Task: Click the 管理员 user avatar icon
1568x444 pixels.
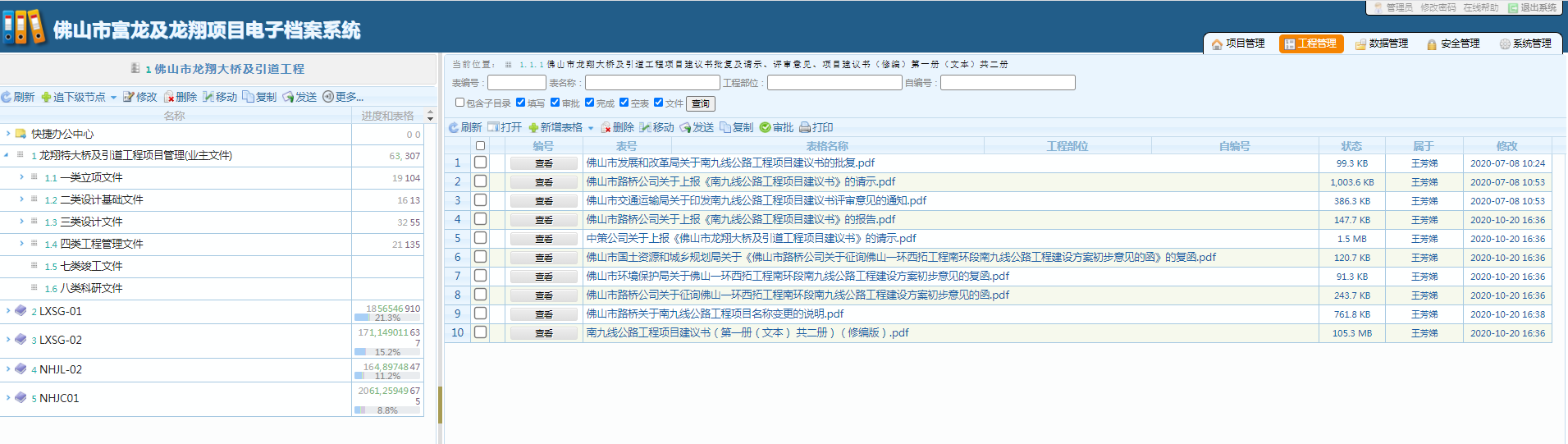Action: click(x=1378, y=7)
